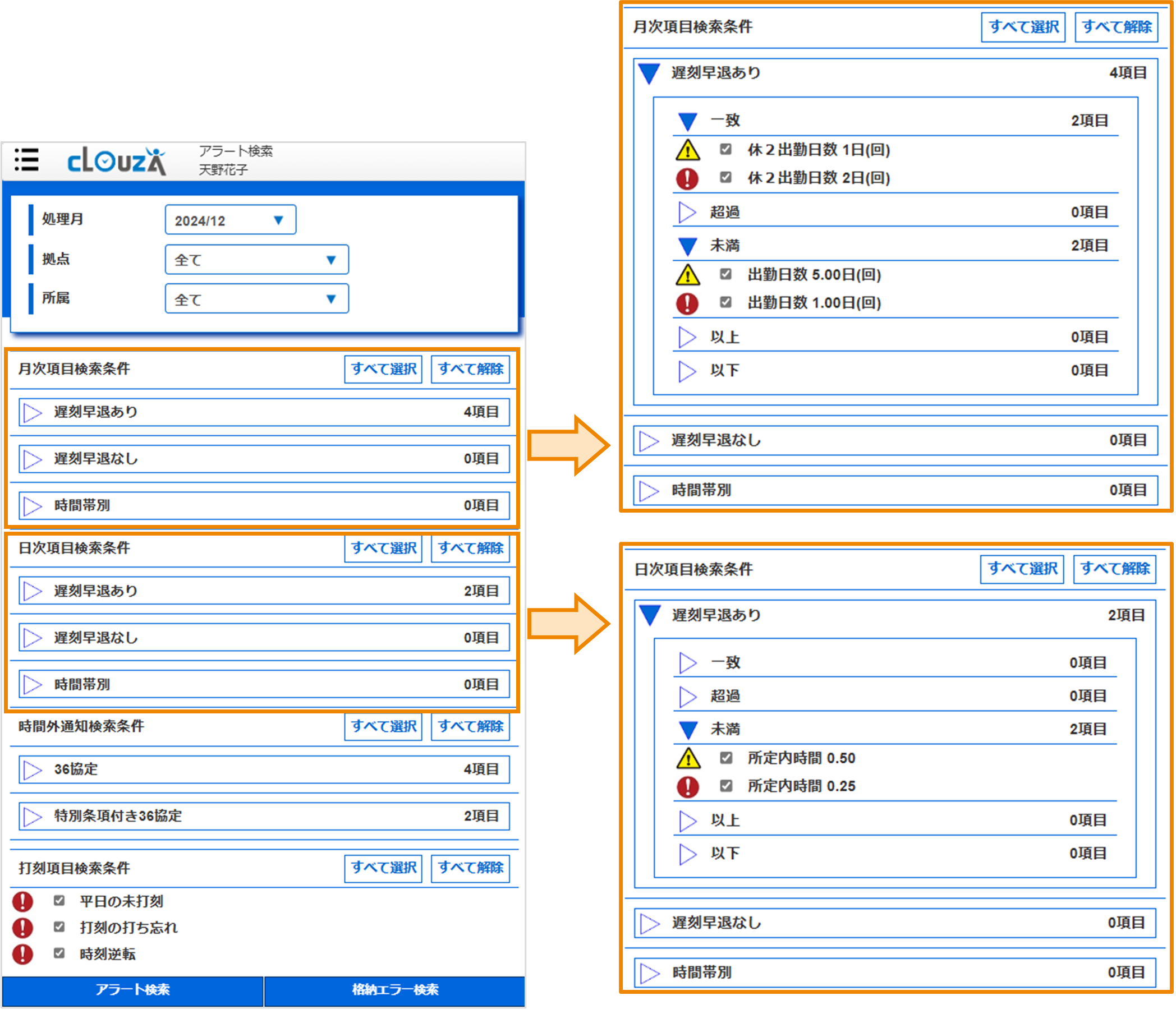Screen dimensions: 1176x1014
Task: Open the hamburger menu icon
Action: [26, 159]
